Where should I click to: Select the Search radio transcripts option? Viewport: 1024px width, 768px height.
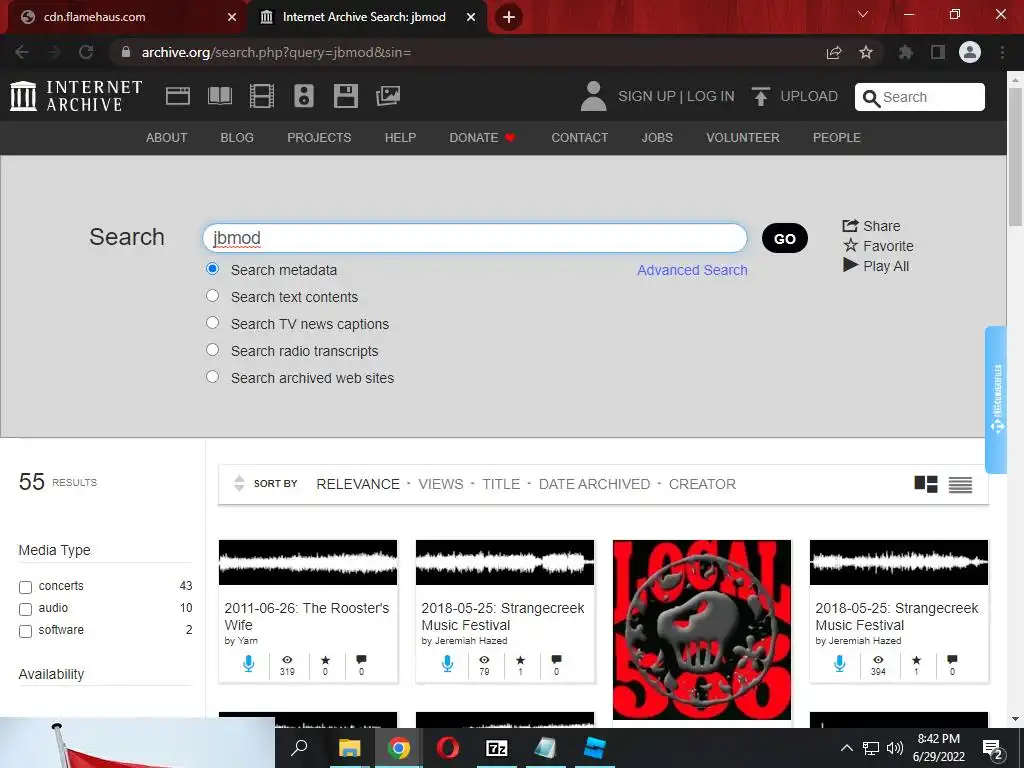point(212,349)
